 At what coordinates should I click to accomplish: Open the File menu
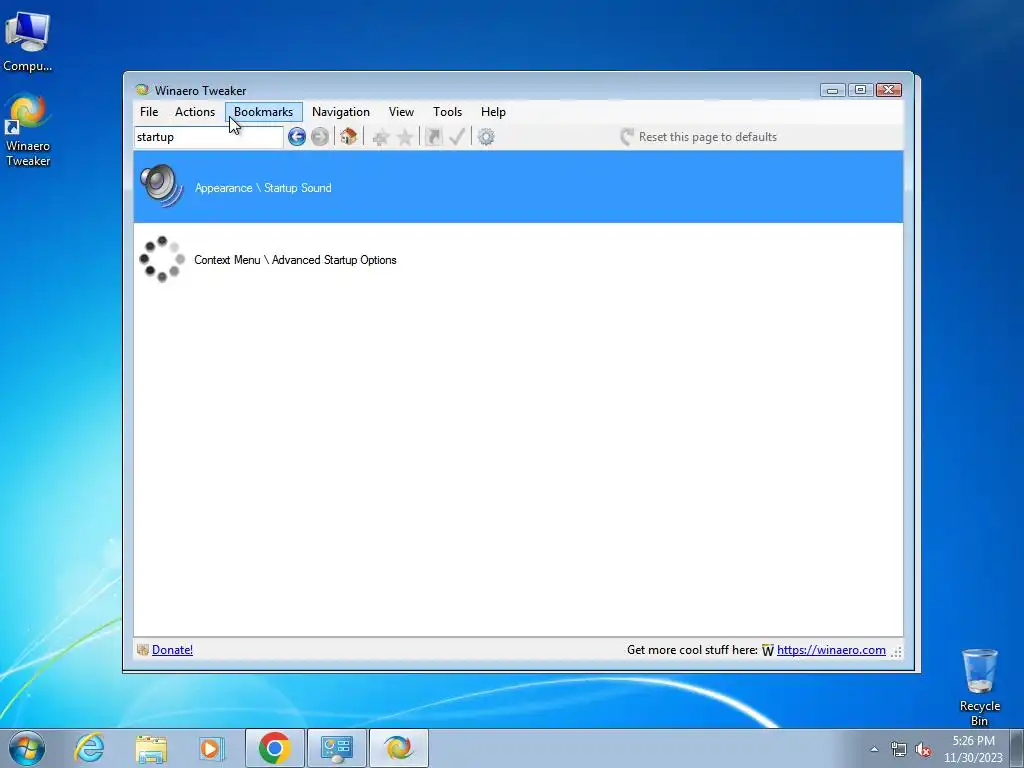point(149,112)
